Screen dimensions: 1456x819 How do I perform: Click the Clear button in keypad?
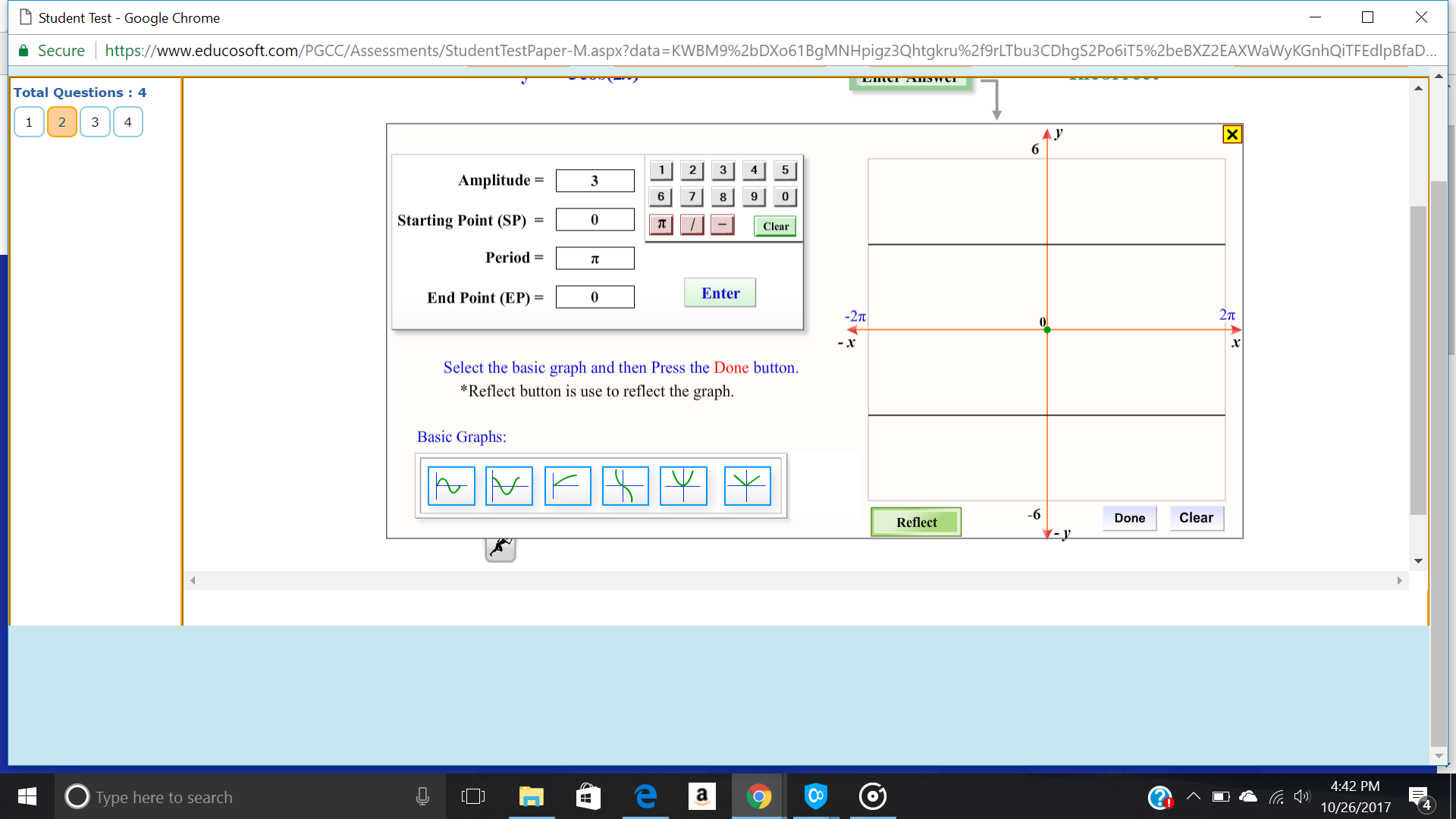click(x=776, y=225)
